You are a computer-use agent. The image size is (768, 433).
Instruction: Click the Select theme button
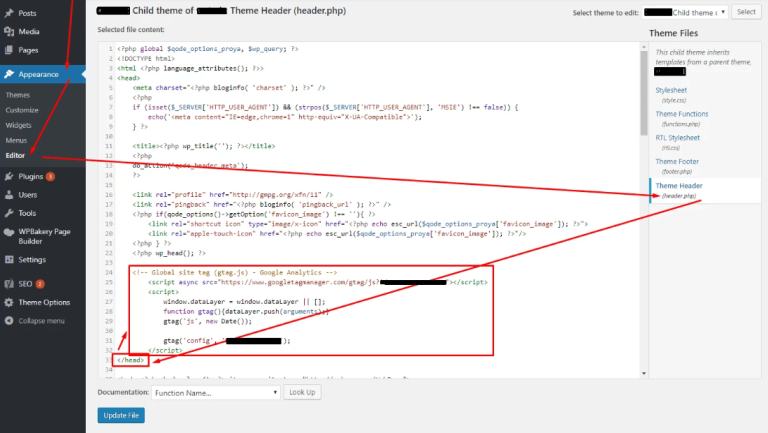click(746, 12)
